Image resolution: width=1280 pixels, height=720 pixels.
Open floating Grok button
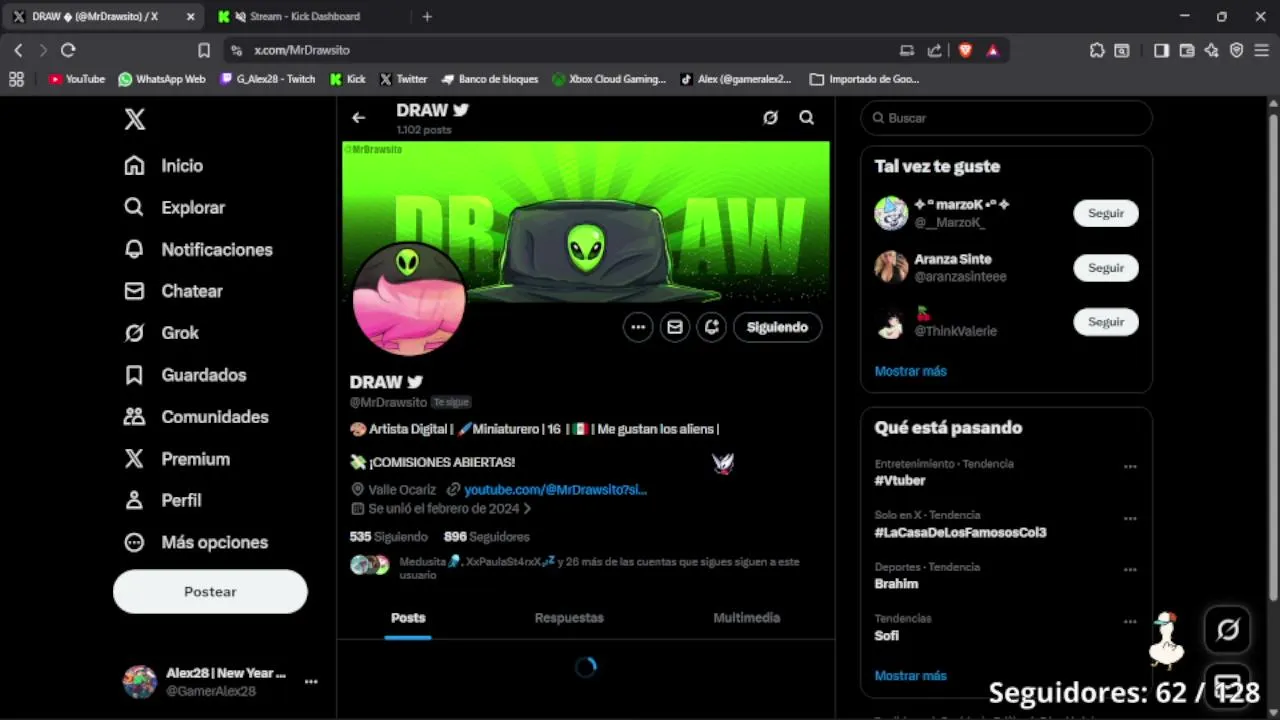click(1228, 630)
